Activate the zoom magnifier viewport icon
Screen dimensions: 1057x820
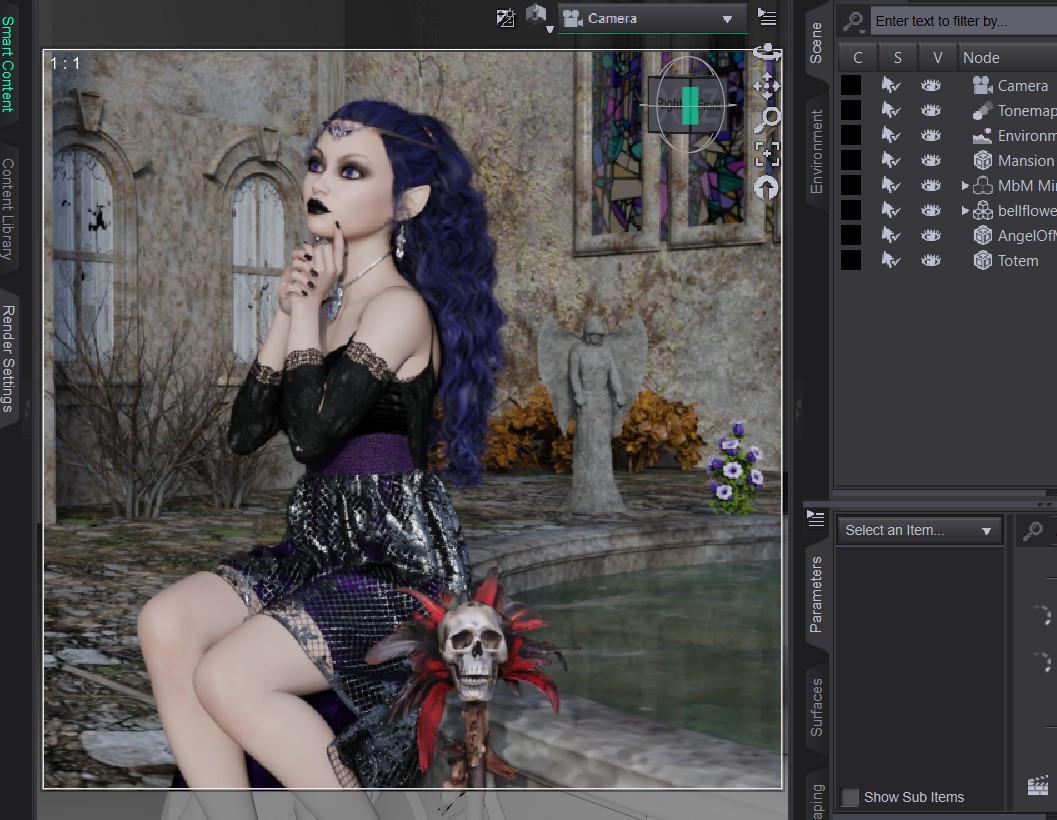pyautogui.click(x=766, y=120)
